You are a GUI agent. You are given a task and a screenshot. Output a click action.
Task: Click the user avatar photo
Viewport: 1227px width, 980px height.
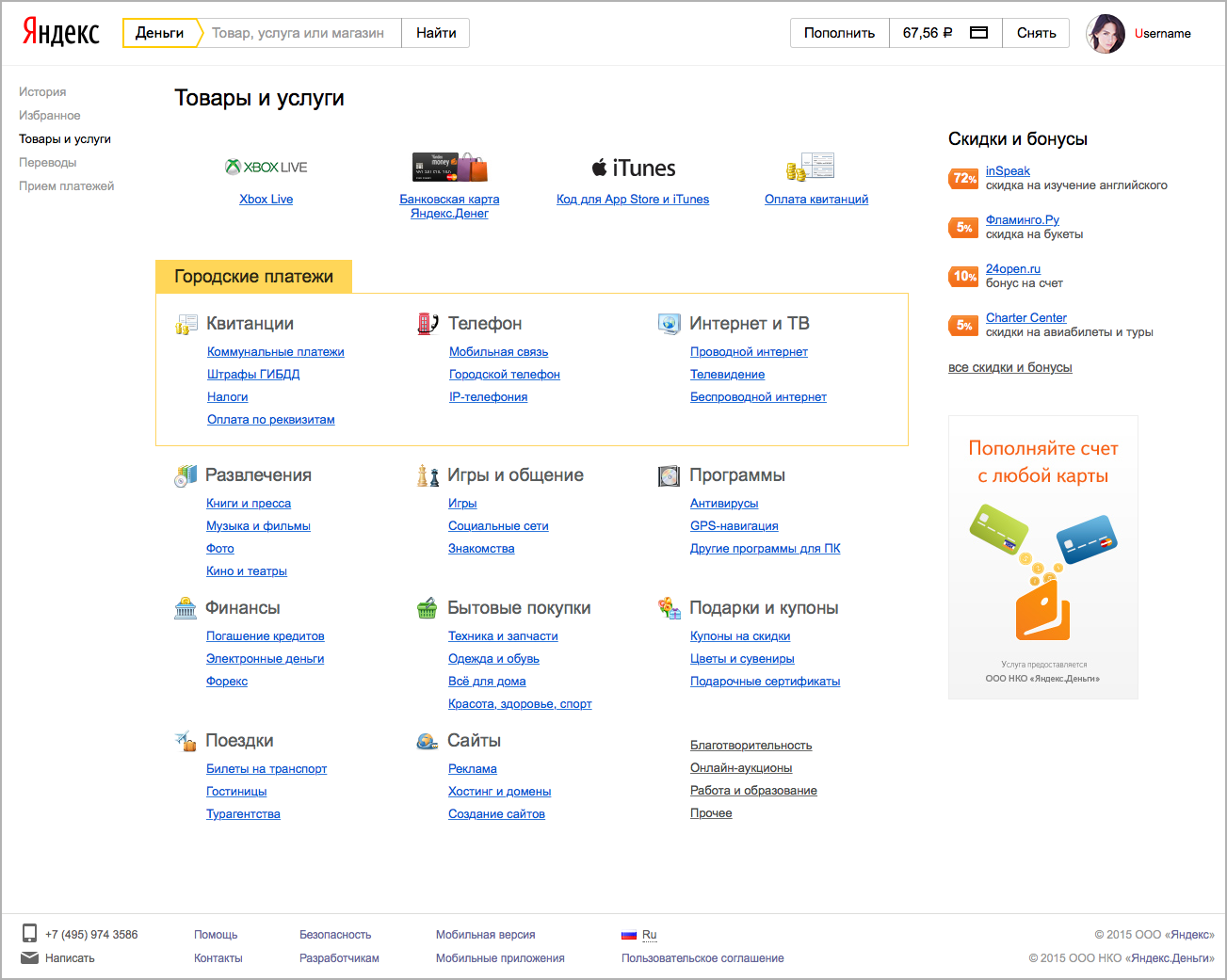[x=1106, y=34]
